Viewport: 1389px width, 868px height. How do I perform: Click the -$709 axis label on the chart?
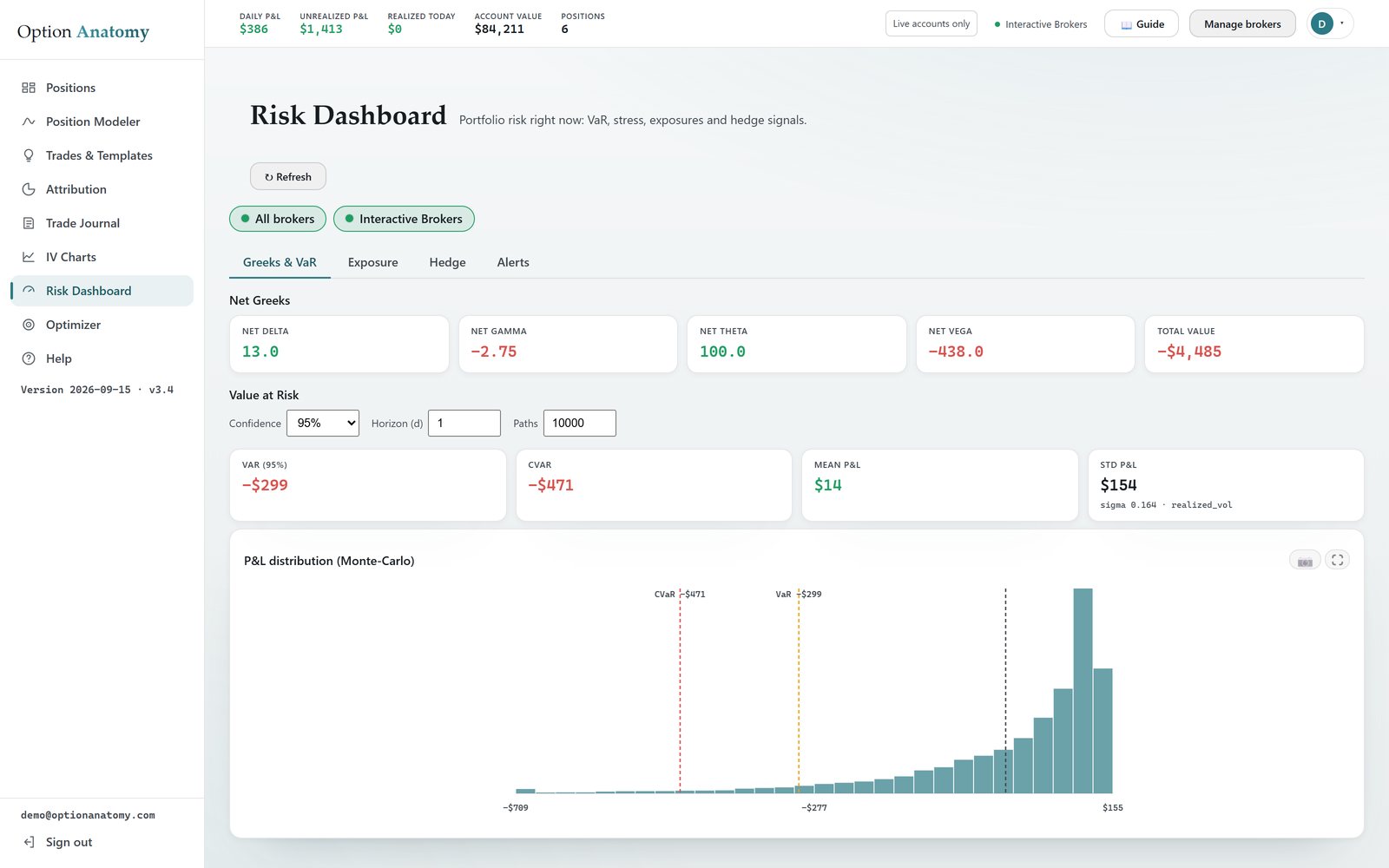click(x=516, y=807)
